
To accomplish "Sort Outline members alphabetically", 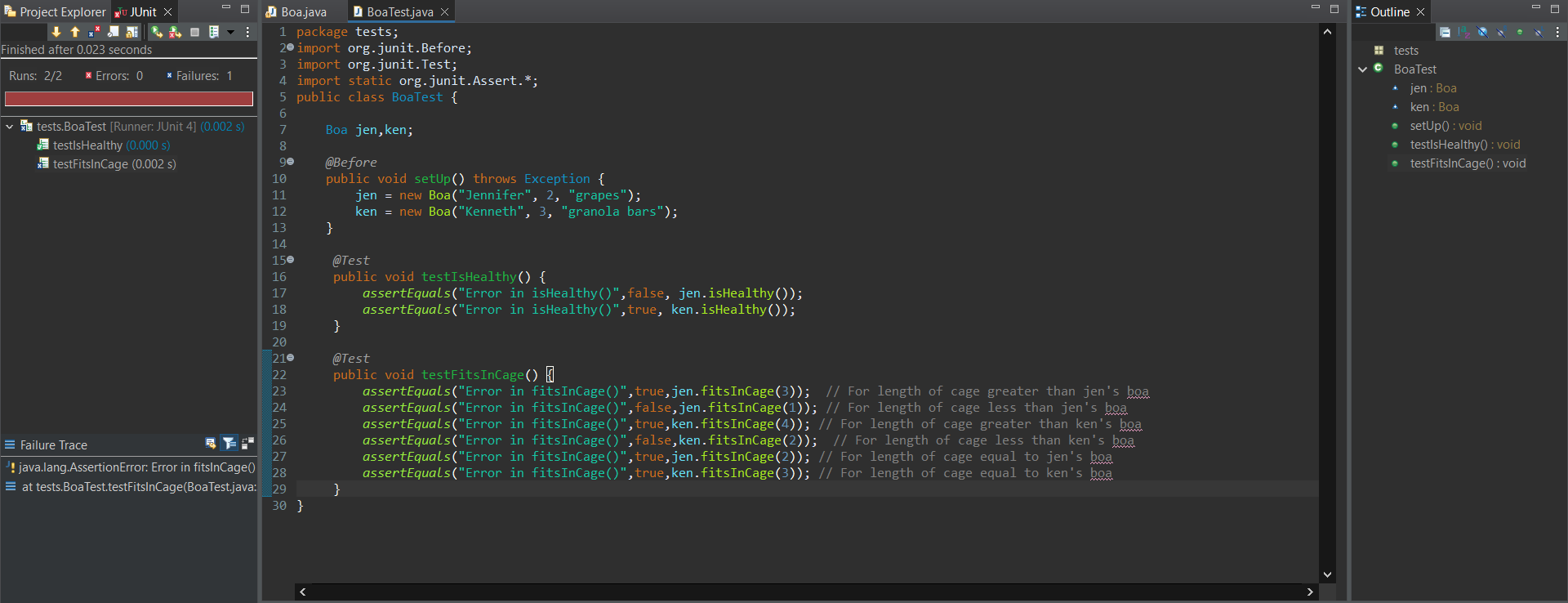I will [1463, 32].
